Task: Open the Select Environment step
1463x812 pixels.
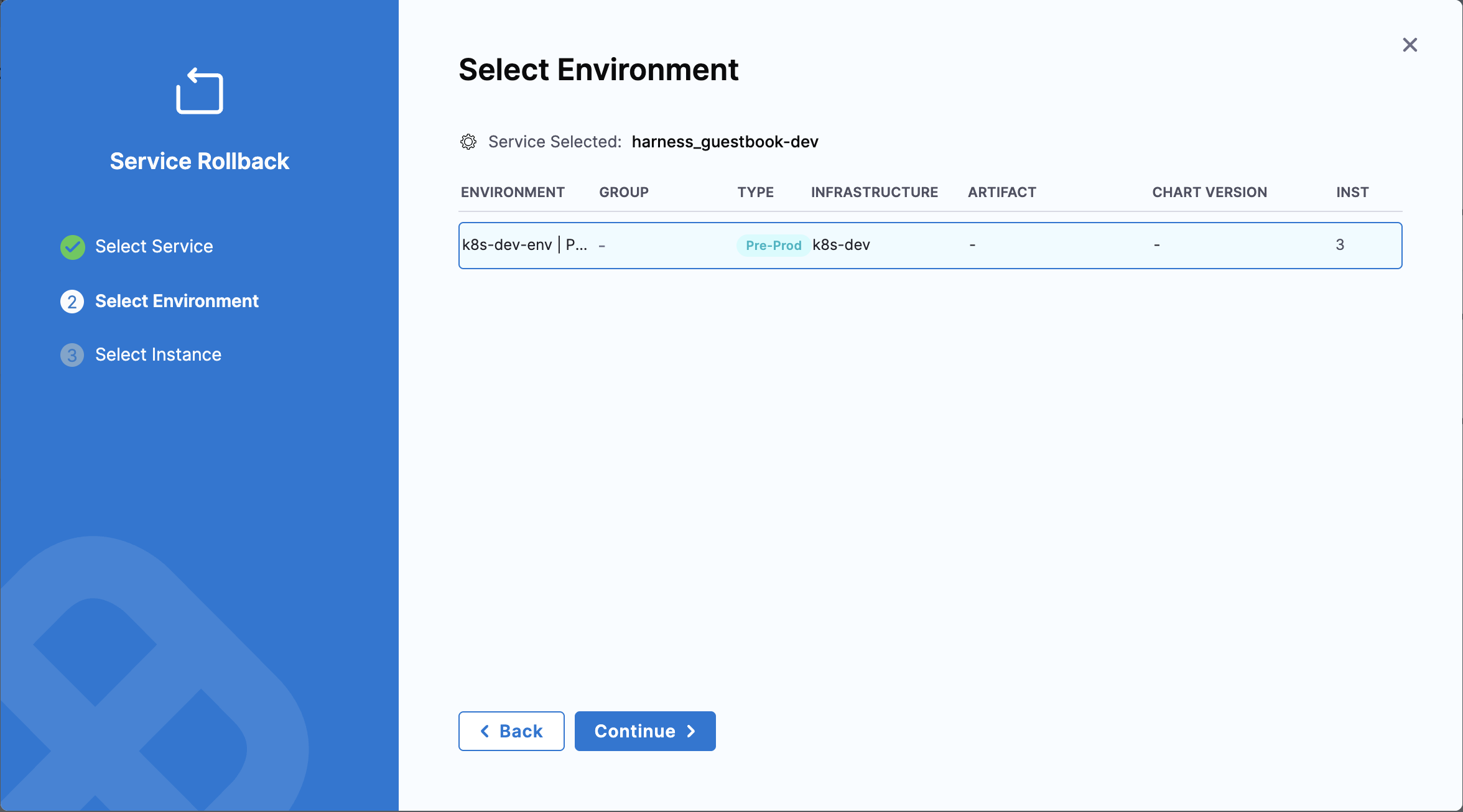Action: [x=177, y=302]
